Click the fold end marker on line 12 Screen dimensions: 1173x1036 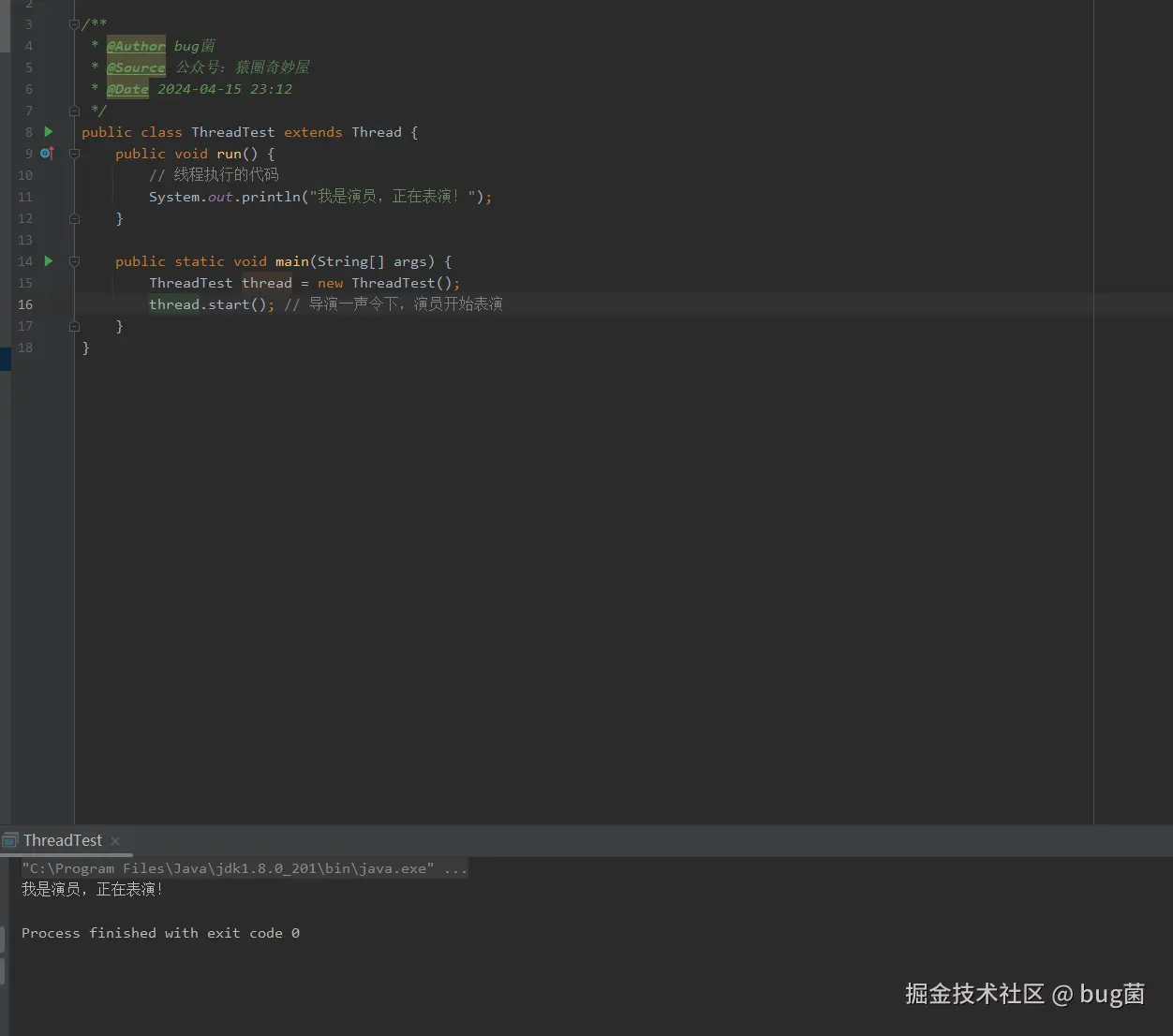coord(74,218)
